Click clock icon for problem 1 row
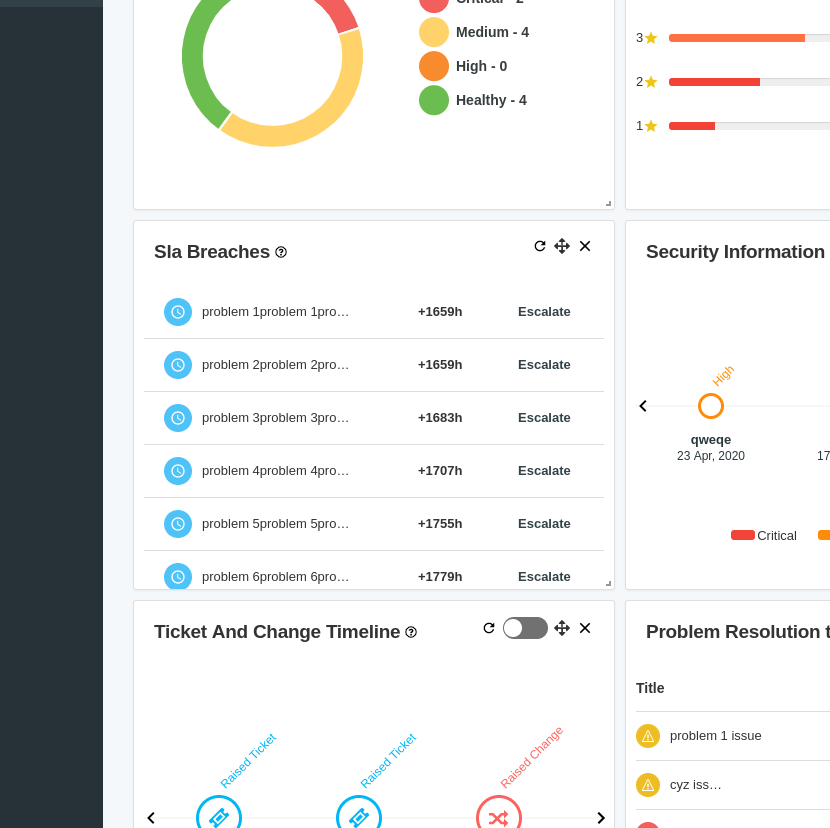 pos(178,312)
